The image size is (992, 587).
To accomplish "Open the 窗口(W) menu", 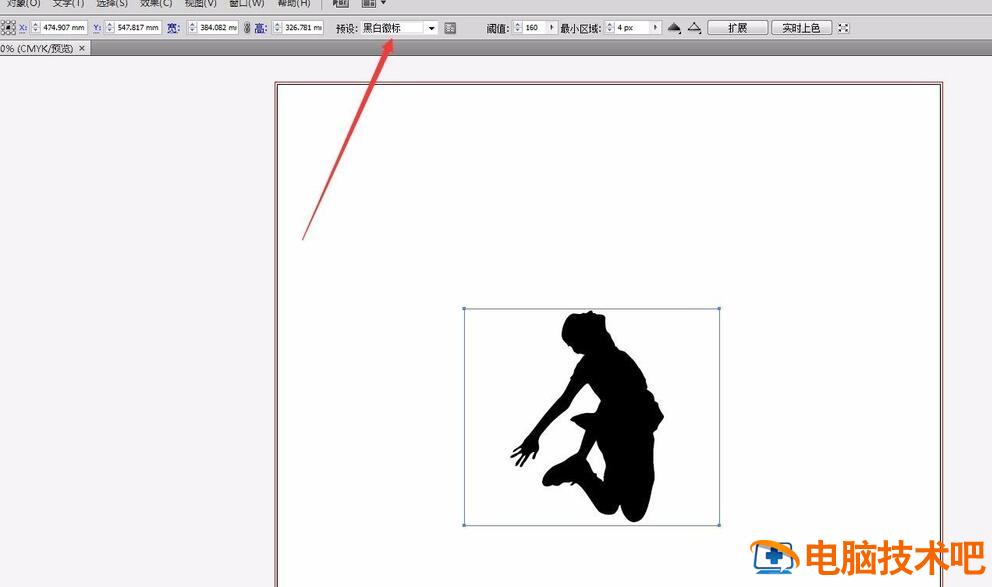I will coord(247,3).
